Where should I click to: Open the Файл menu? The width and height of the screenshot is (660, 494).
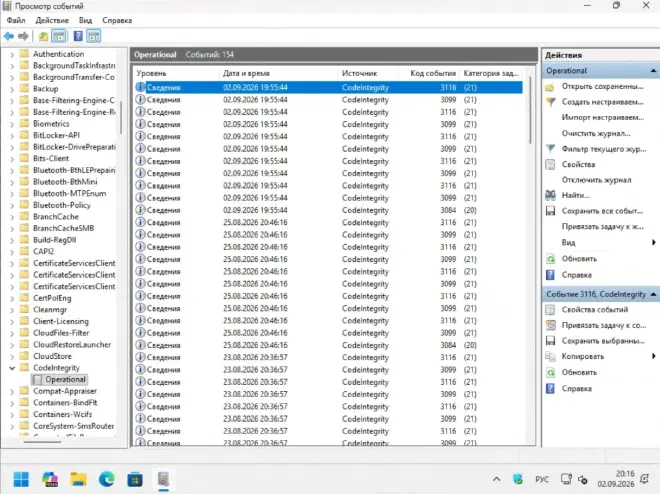click(16, 20)
